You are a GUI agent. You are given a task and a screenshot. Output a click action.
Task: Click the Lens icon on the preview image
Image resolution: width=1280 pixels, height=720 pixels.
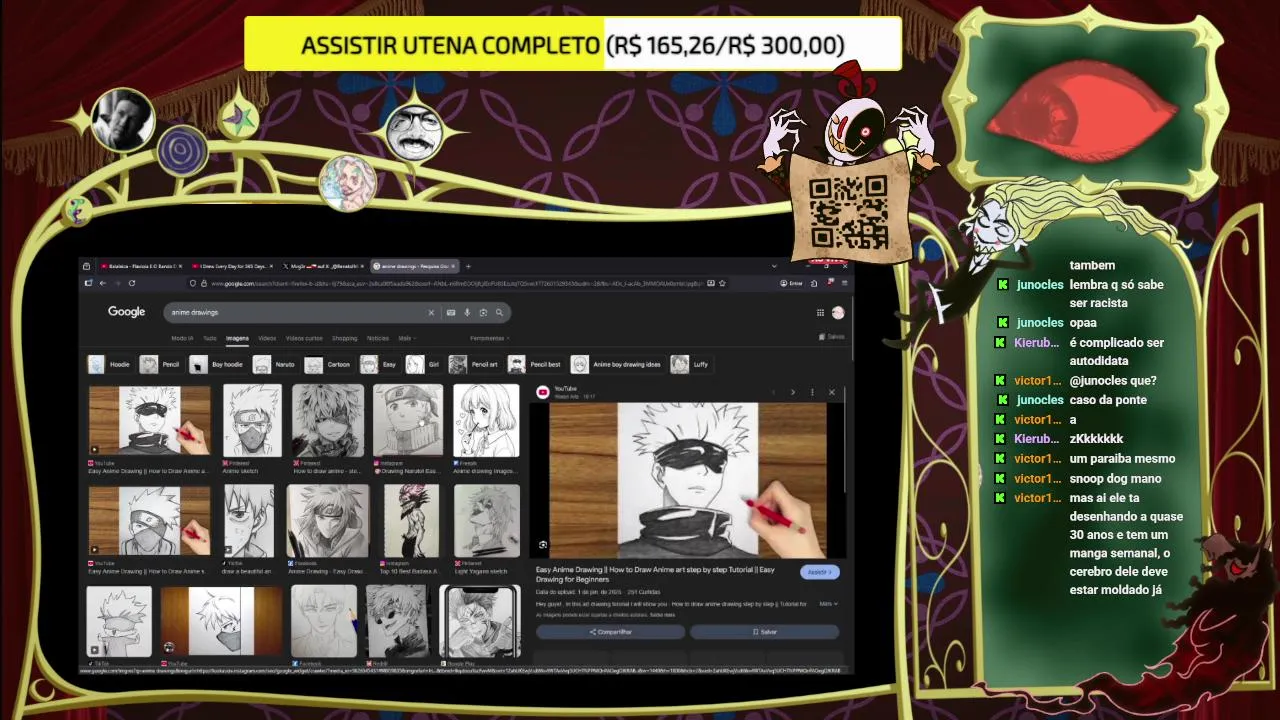point(543,545)
